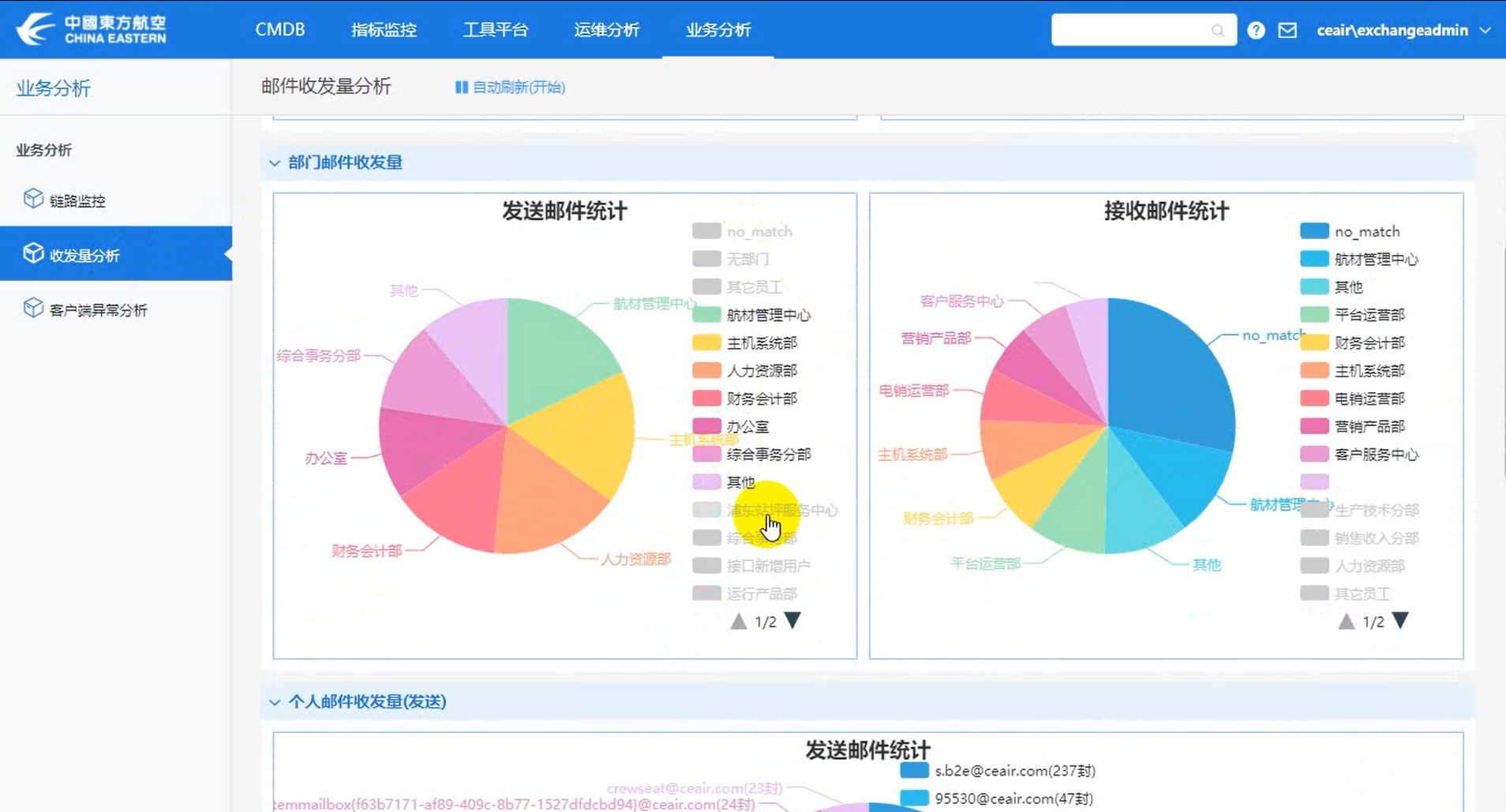
Task: Click the crewseat@ceair.com(23封) label
Action: 695,788
